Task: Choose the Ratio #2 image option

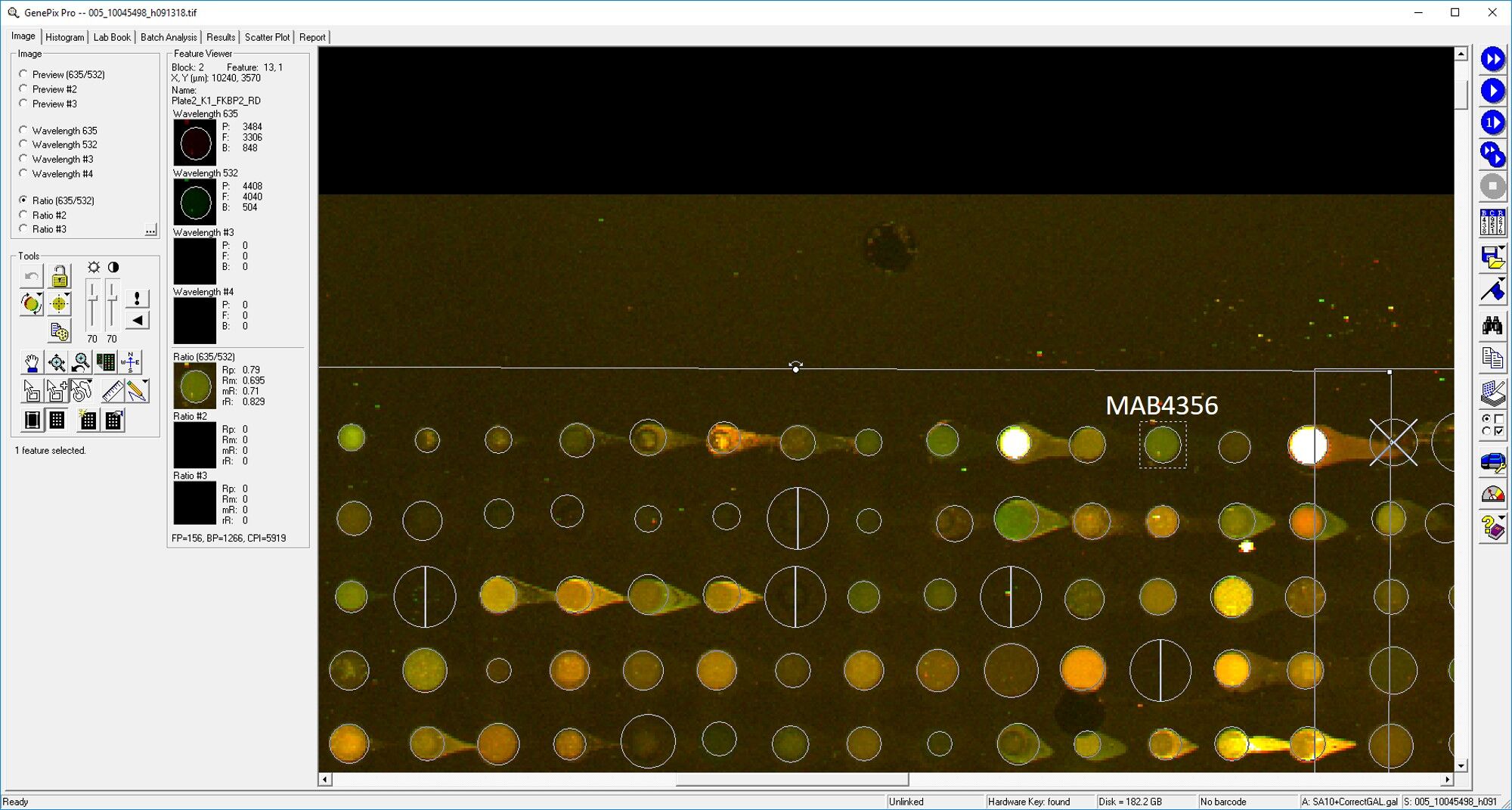Action: coord(23,215)
